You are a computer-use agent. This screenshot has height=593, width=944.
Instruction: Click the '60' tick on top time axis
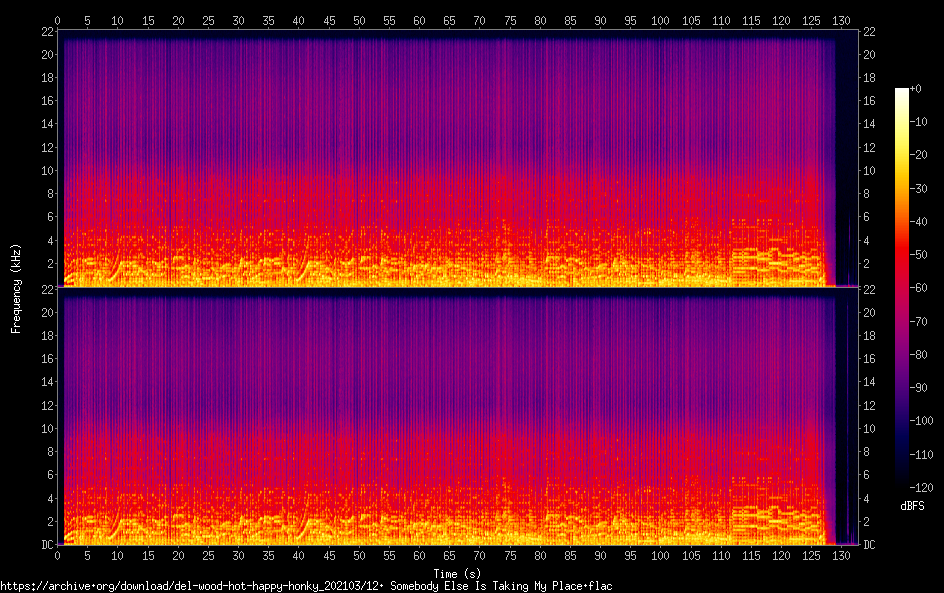tap(419, 20)
